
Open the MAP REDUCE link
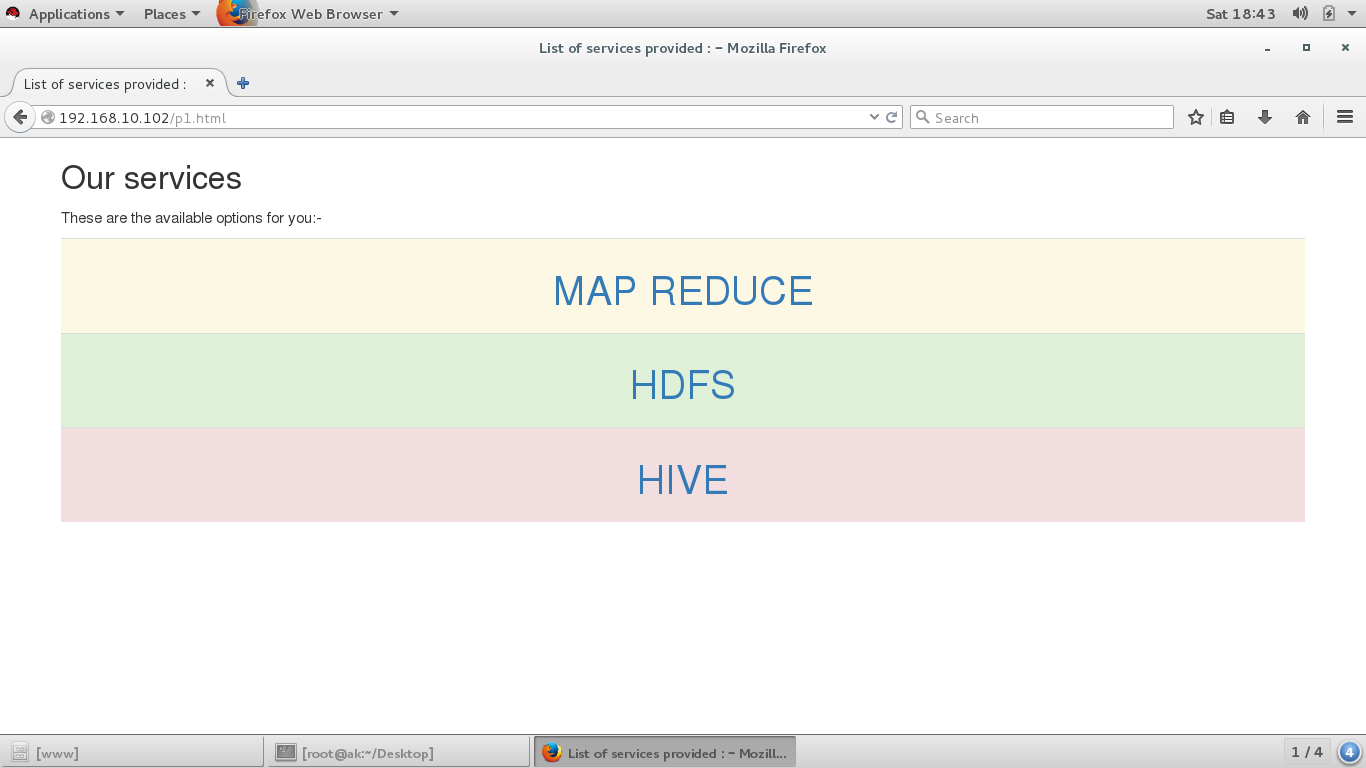click(683, 291)
